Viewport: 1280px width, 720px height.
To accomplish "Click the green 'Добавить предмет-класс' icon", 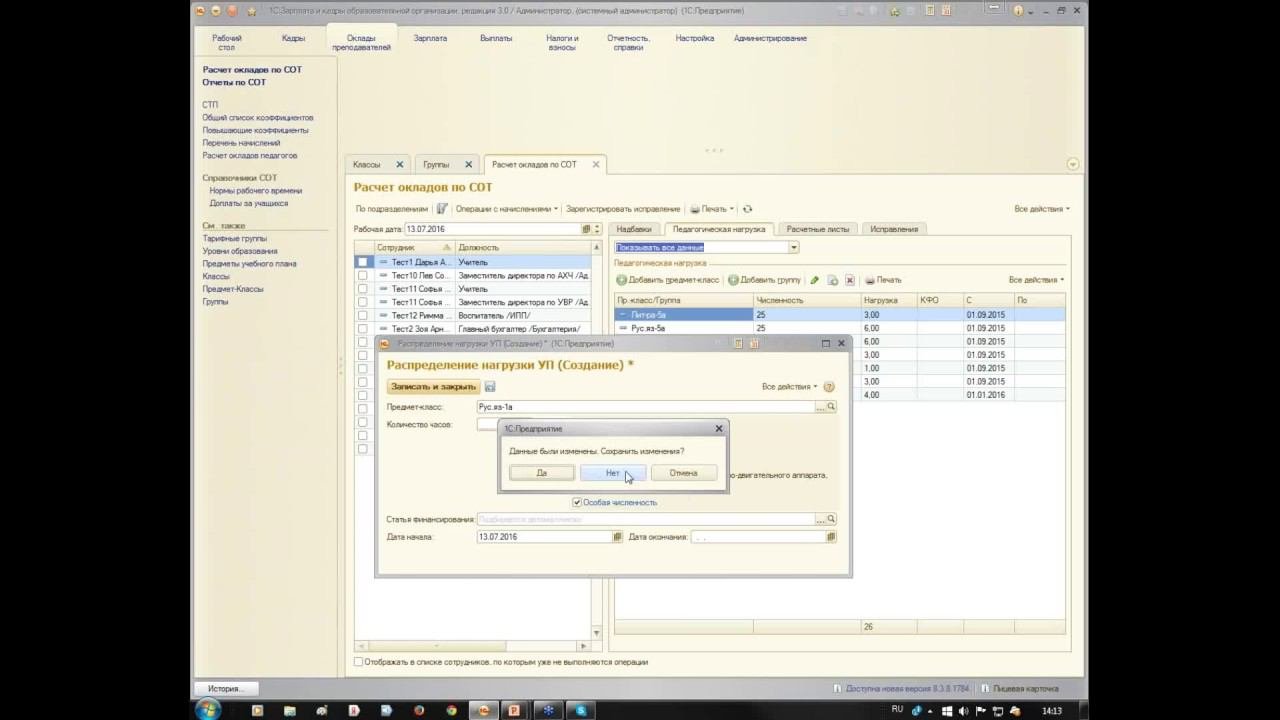I will [622, 280].
